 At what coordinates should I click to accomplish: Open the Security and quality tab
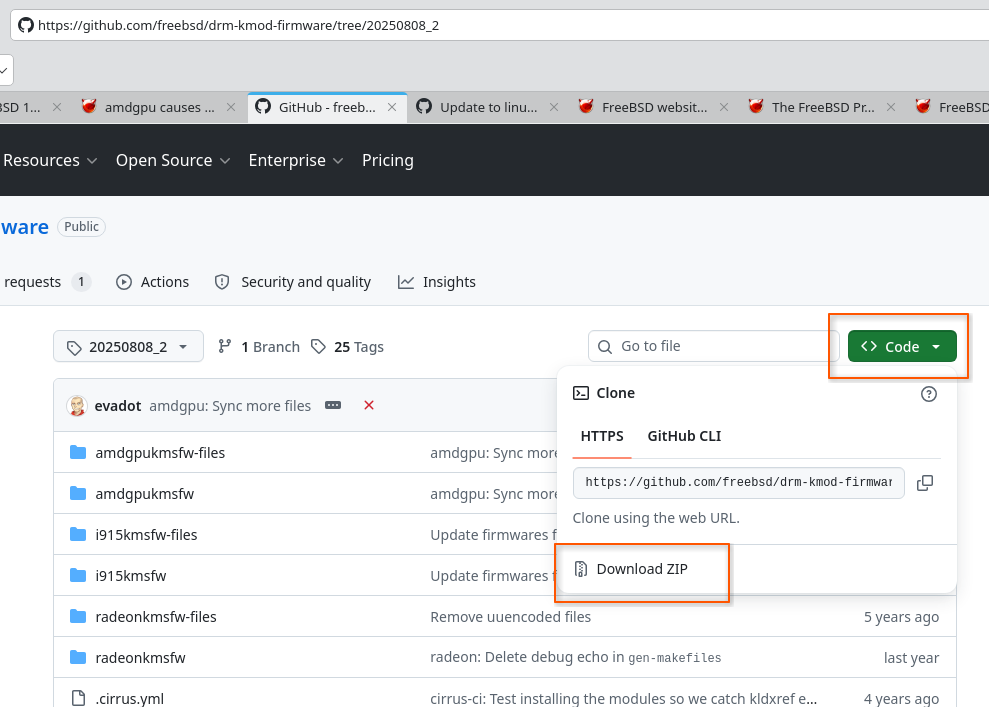click(x=293, y=282)
